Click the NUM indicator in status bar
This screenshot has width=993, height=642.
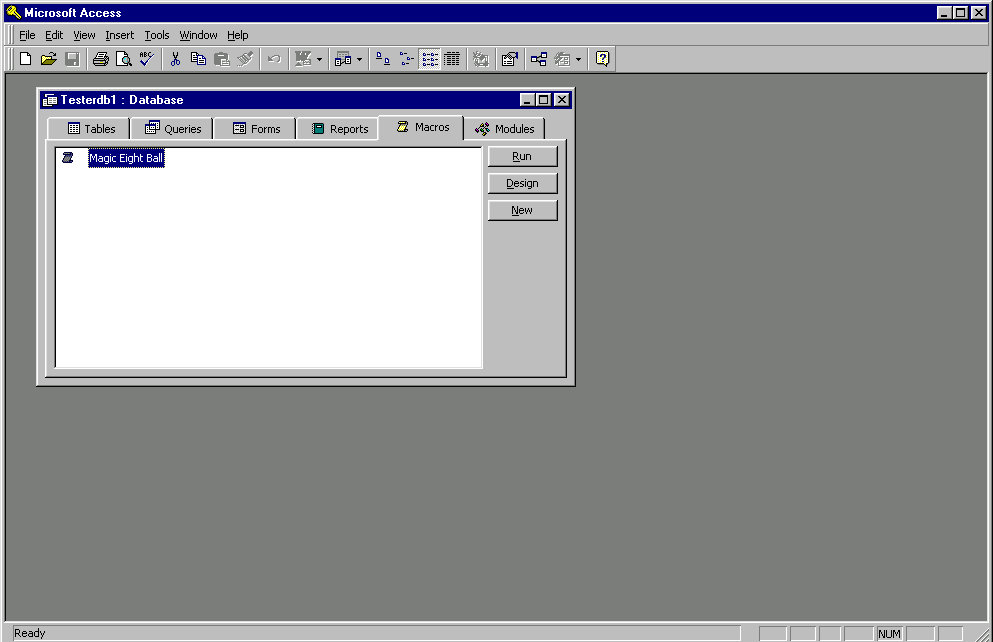click(x=889, y=634)
